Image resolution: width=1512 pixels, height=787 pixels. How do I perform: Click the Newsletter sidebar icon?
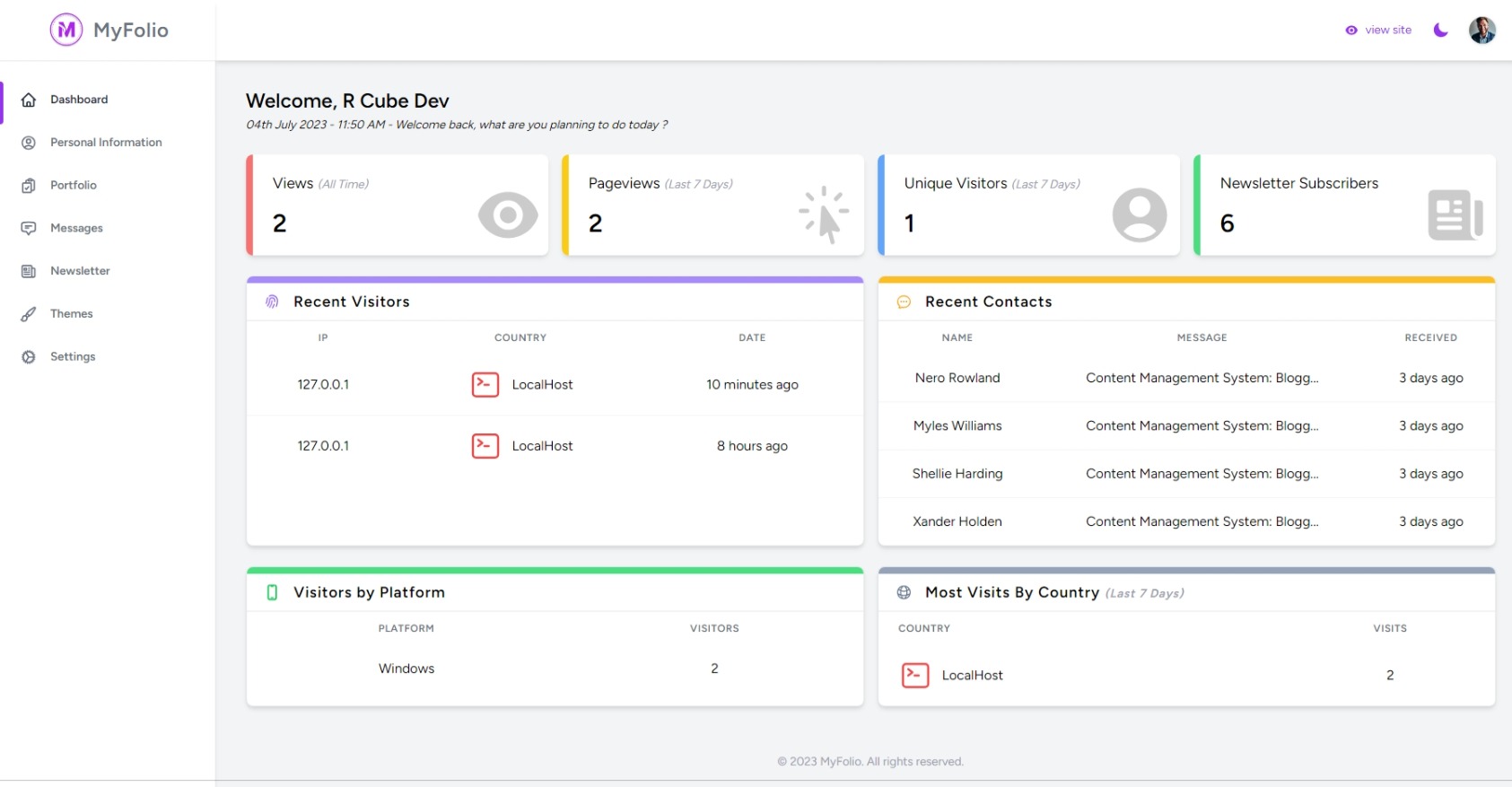coord(29,271)
